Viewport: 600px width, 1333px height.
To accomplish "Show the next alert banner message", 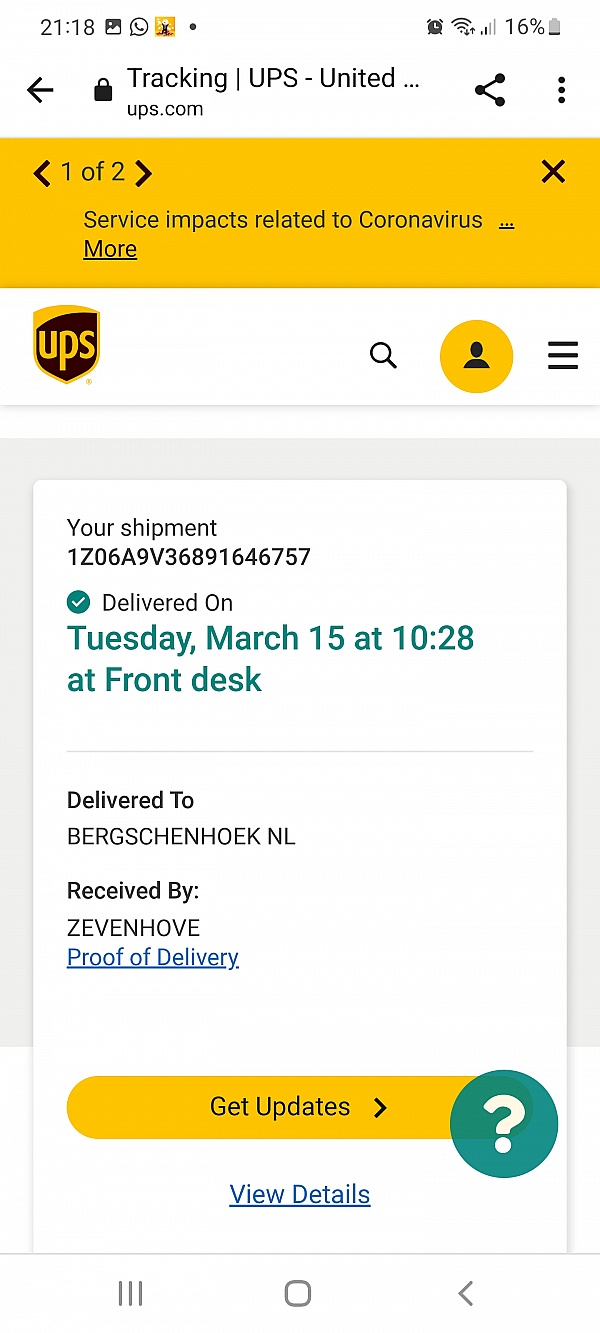I will (144, 174).
